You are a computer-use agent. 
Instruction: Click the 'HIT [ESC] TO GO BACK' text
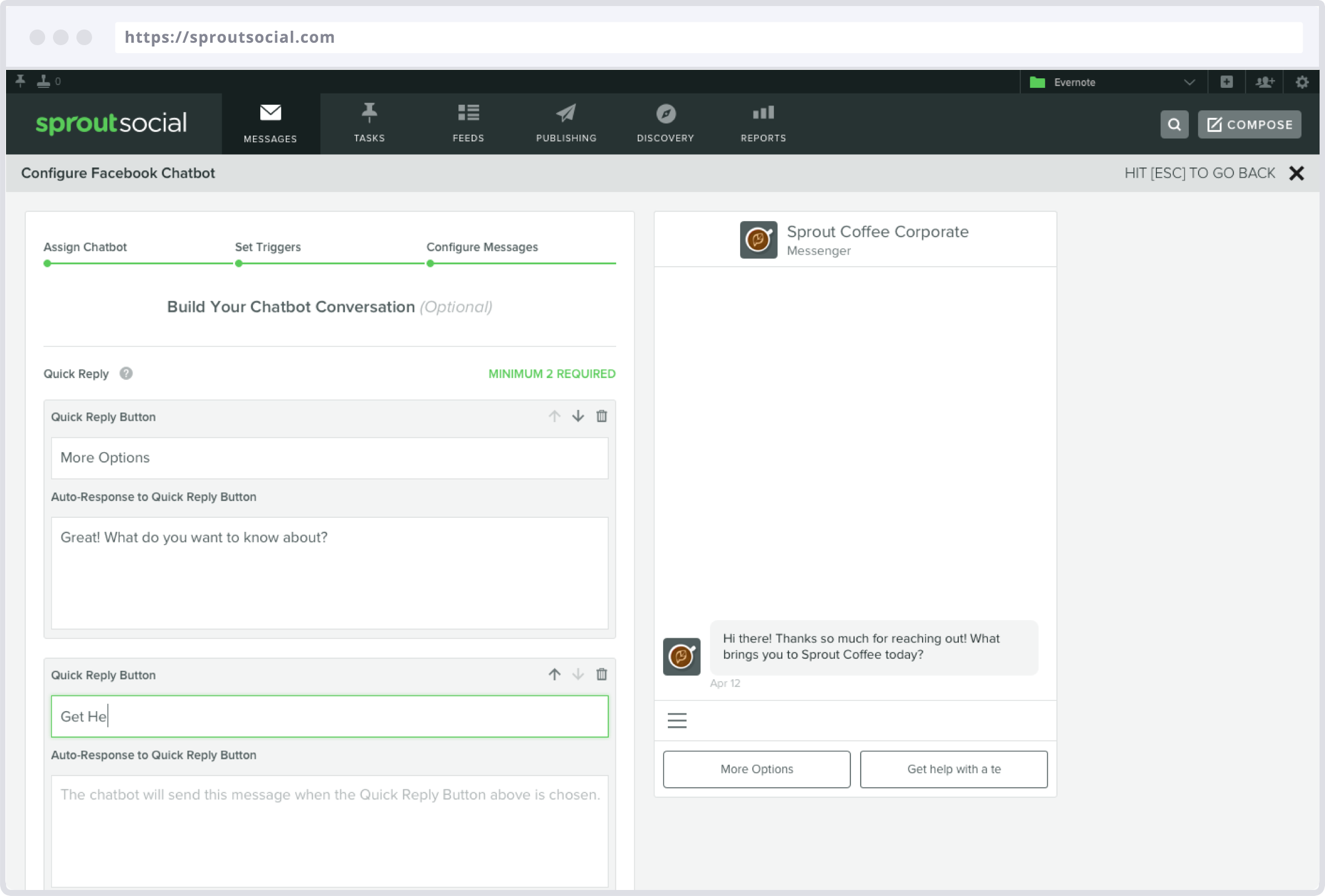[1200, 173]
